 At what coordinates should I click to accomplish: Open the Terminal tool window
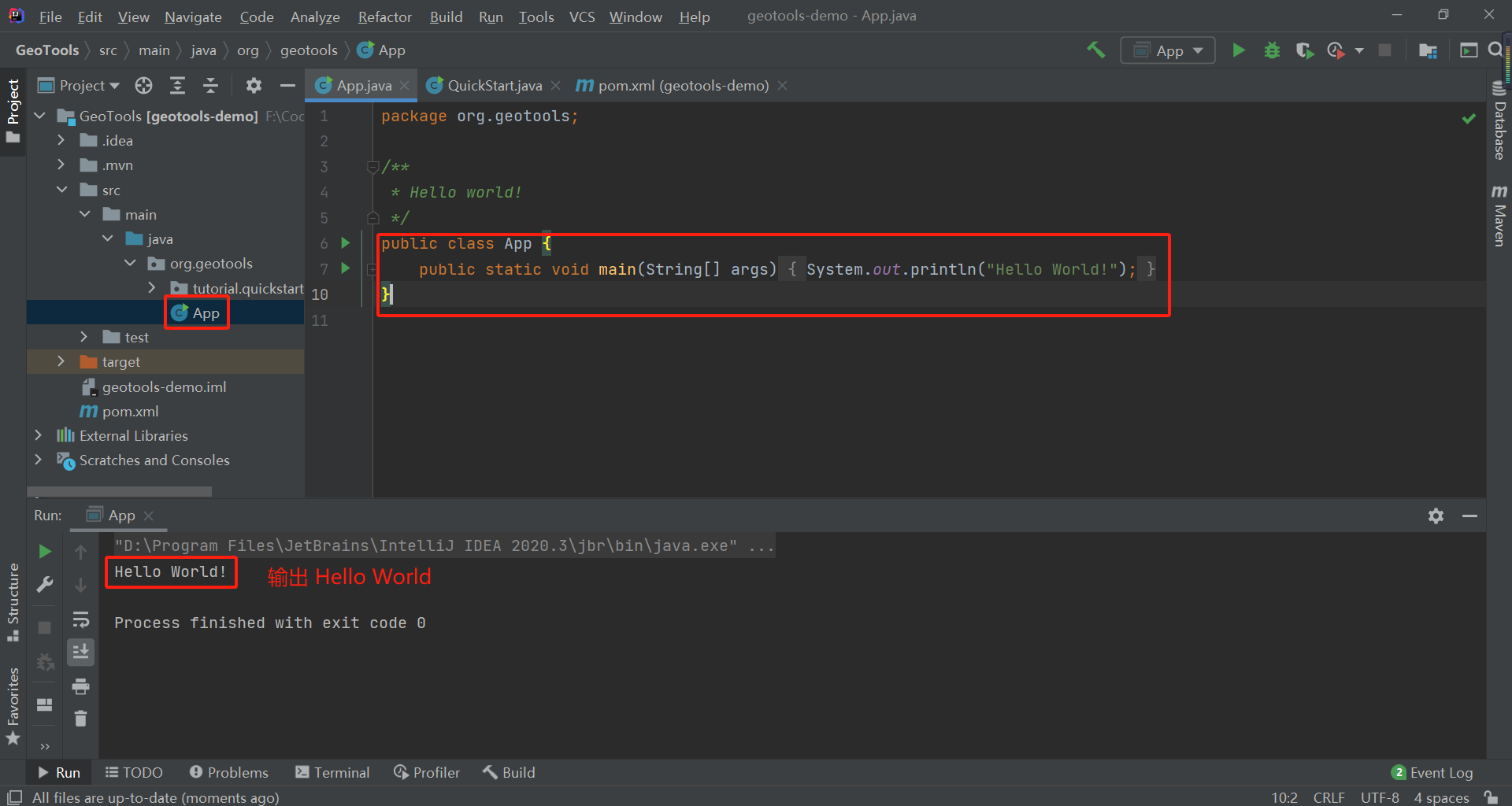(x=332, y=772)
